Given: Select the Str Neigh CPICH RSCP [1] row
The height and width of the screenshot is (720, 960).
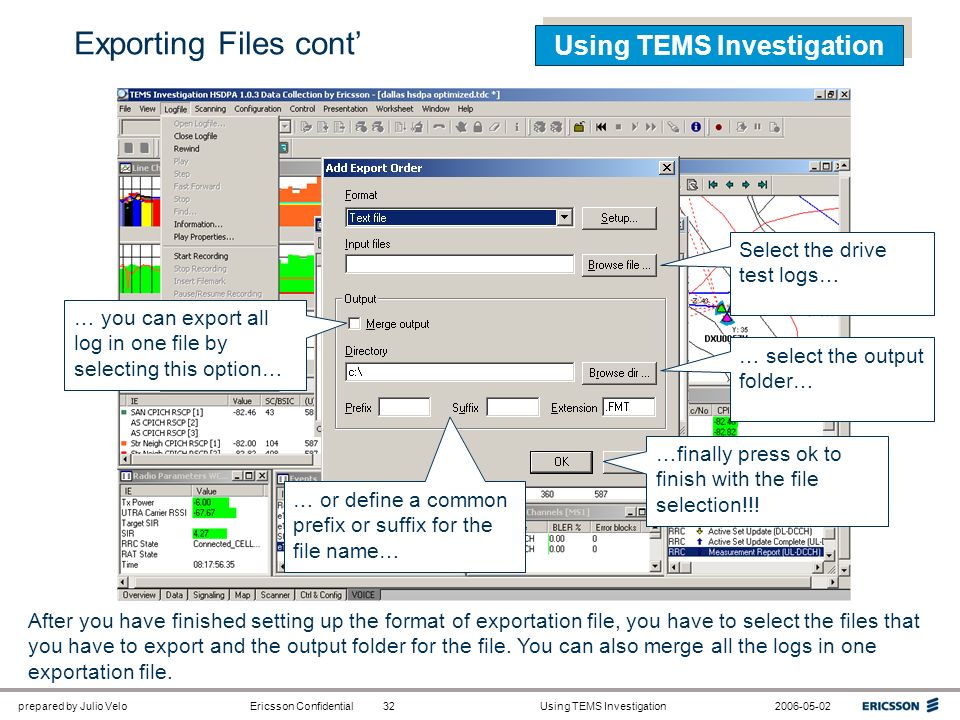Looking at the screenshot, I should click(218, 443).
